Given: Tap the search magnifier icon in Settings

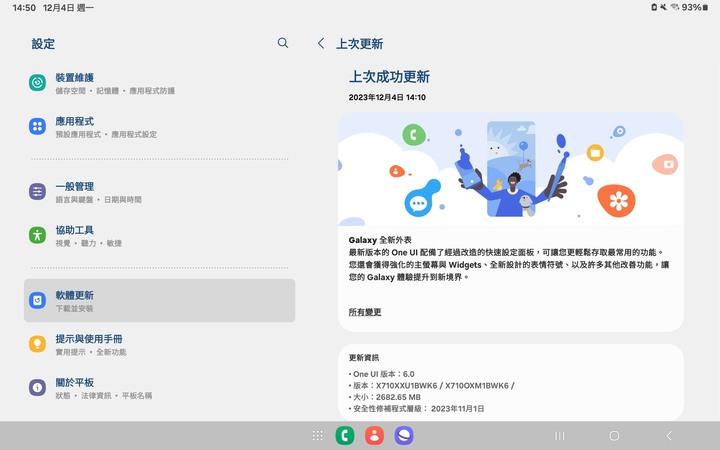Looking at the screenshot, I should click(x=283, y=43).
